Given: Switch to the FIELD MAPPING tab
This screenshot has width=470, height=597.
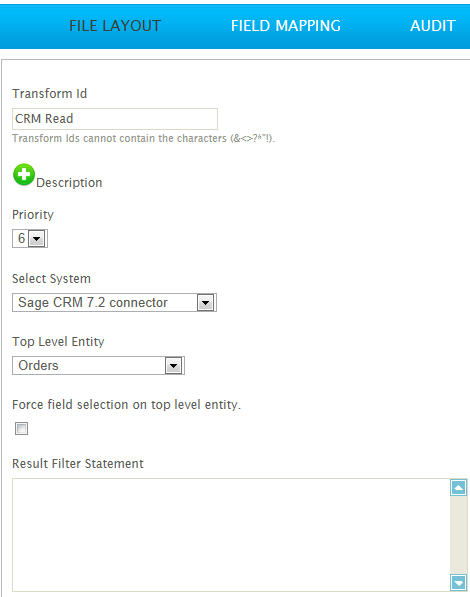Looking at the screenshot, I should (x=286, y=26).
